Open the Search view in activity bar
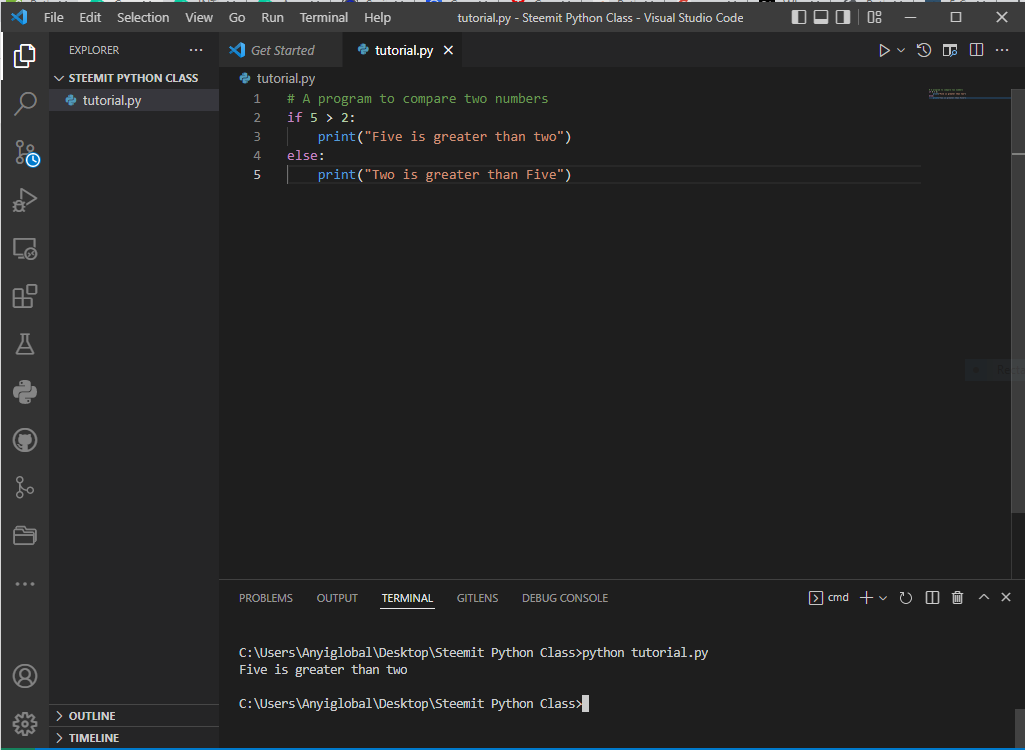The height and width of the screenshot is (750, 1025). pyautogui.click(x=25, y=103)
